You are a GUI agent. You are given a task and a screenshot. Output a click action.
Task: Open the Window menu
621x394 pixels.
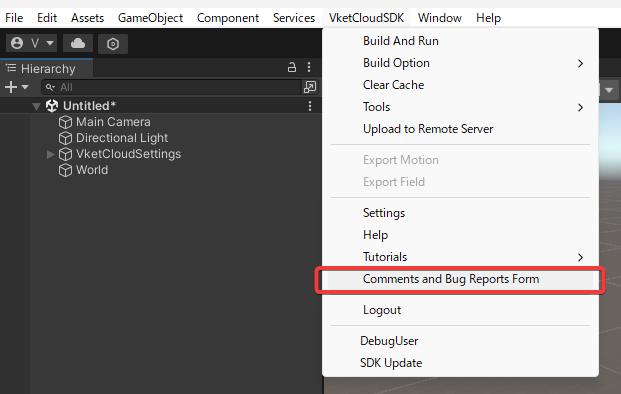pos(440,18)
